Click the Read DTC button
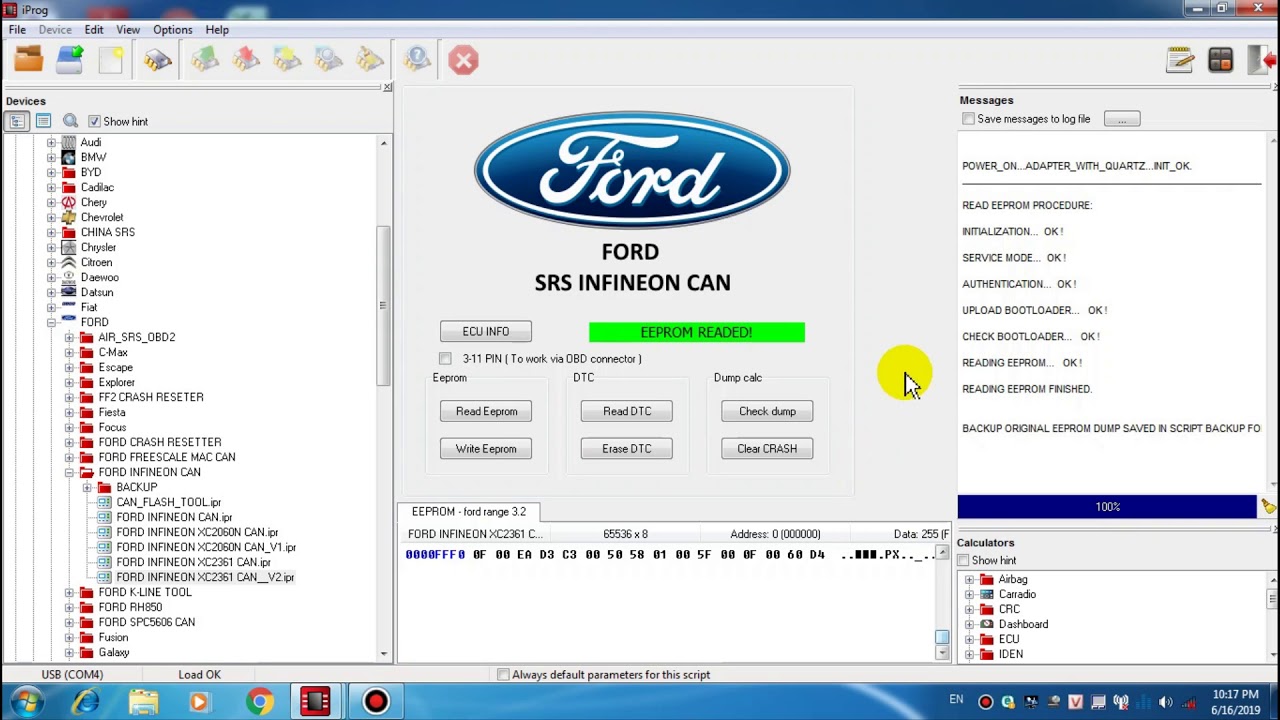This screenshot has width=1280, height=720. pyautogui.click(x=627, y=411)
